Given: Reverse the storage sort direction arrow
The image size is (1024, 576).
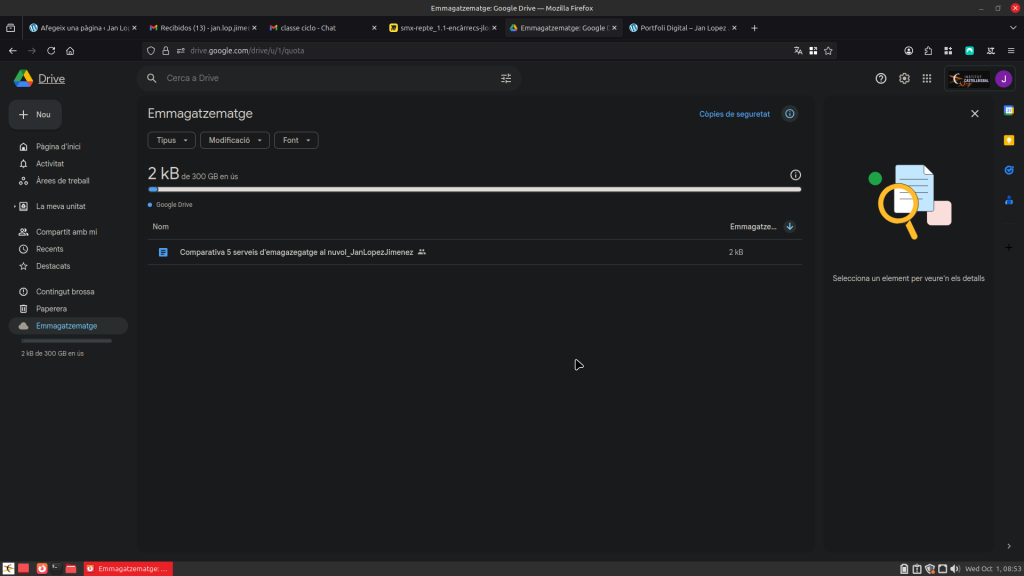Looking at the screenshot, I should (790, 227).
